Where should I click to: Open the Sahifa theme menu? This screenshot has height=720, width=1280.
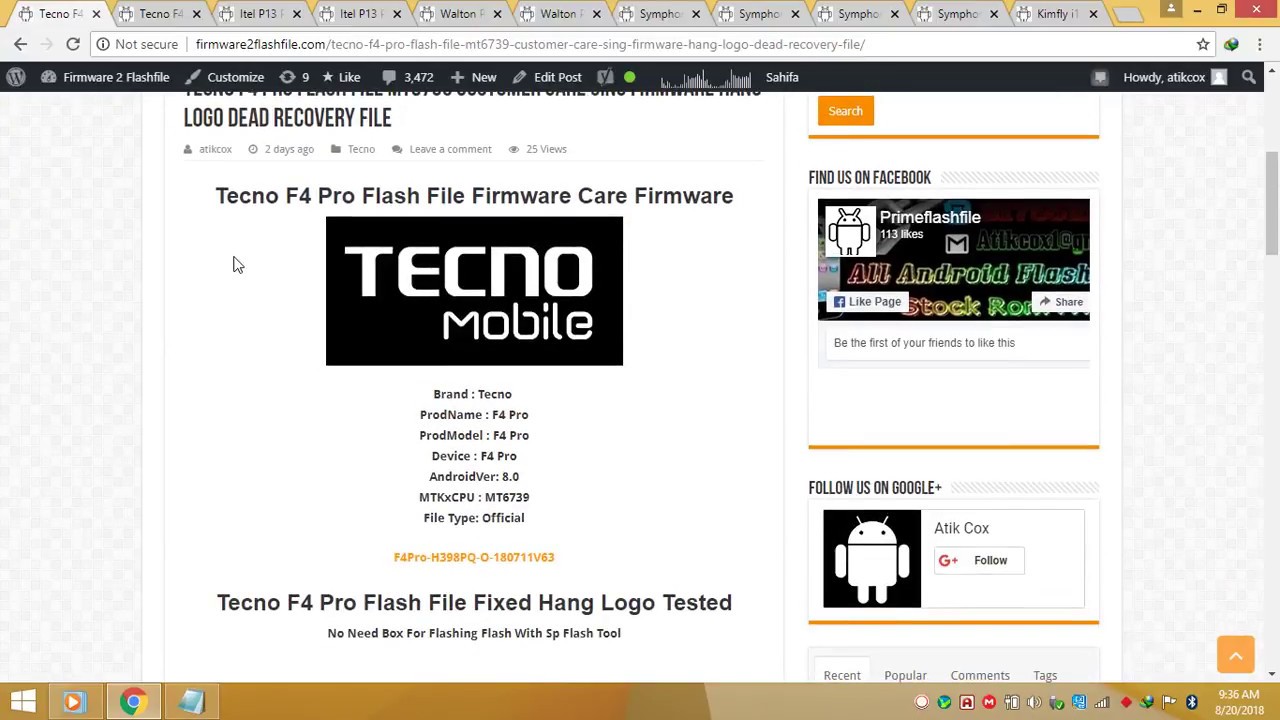(x=782, y=77)
